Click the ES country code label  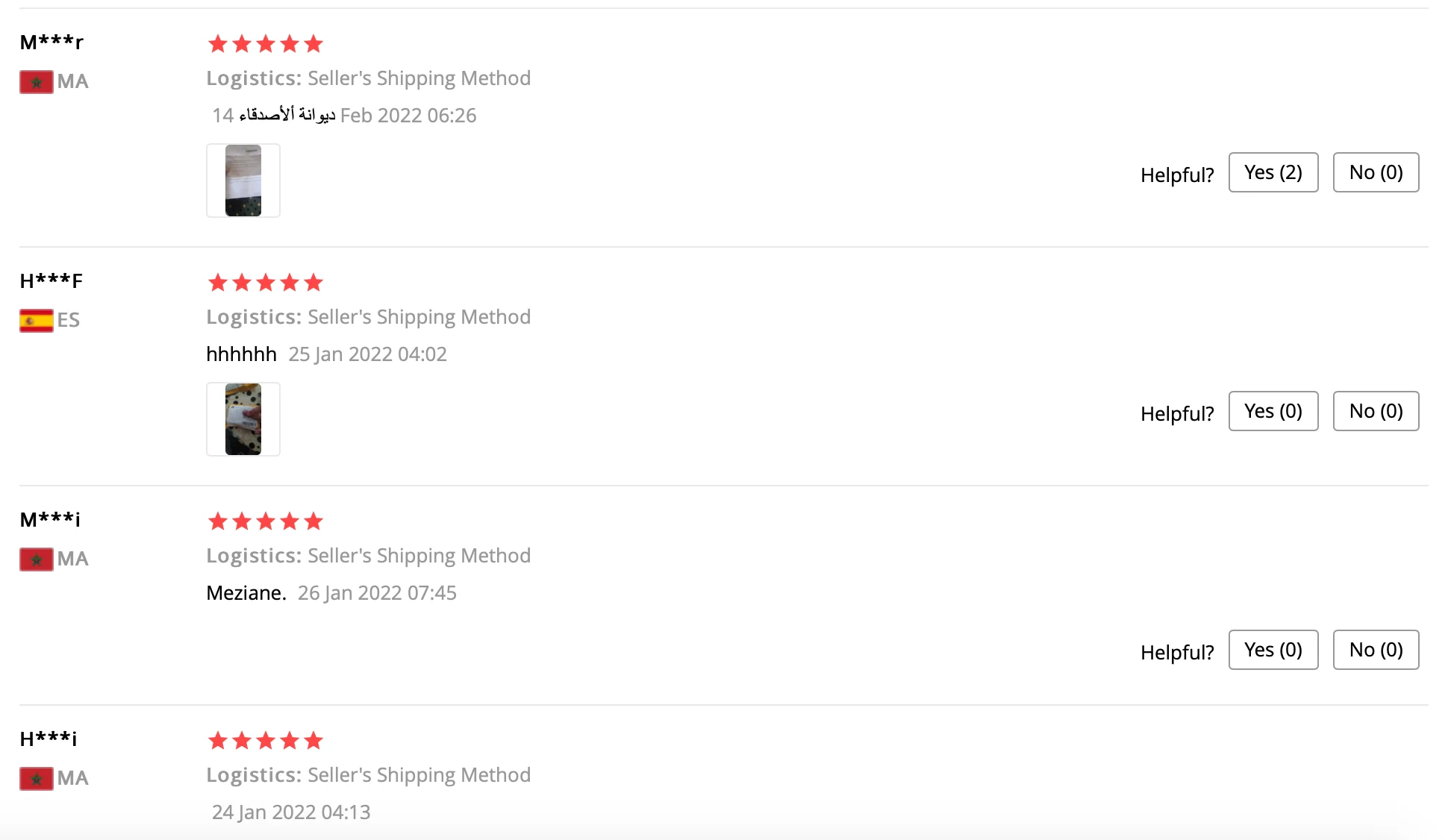point(69,320)
